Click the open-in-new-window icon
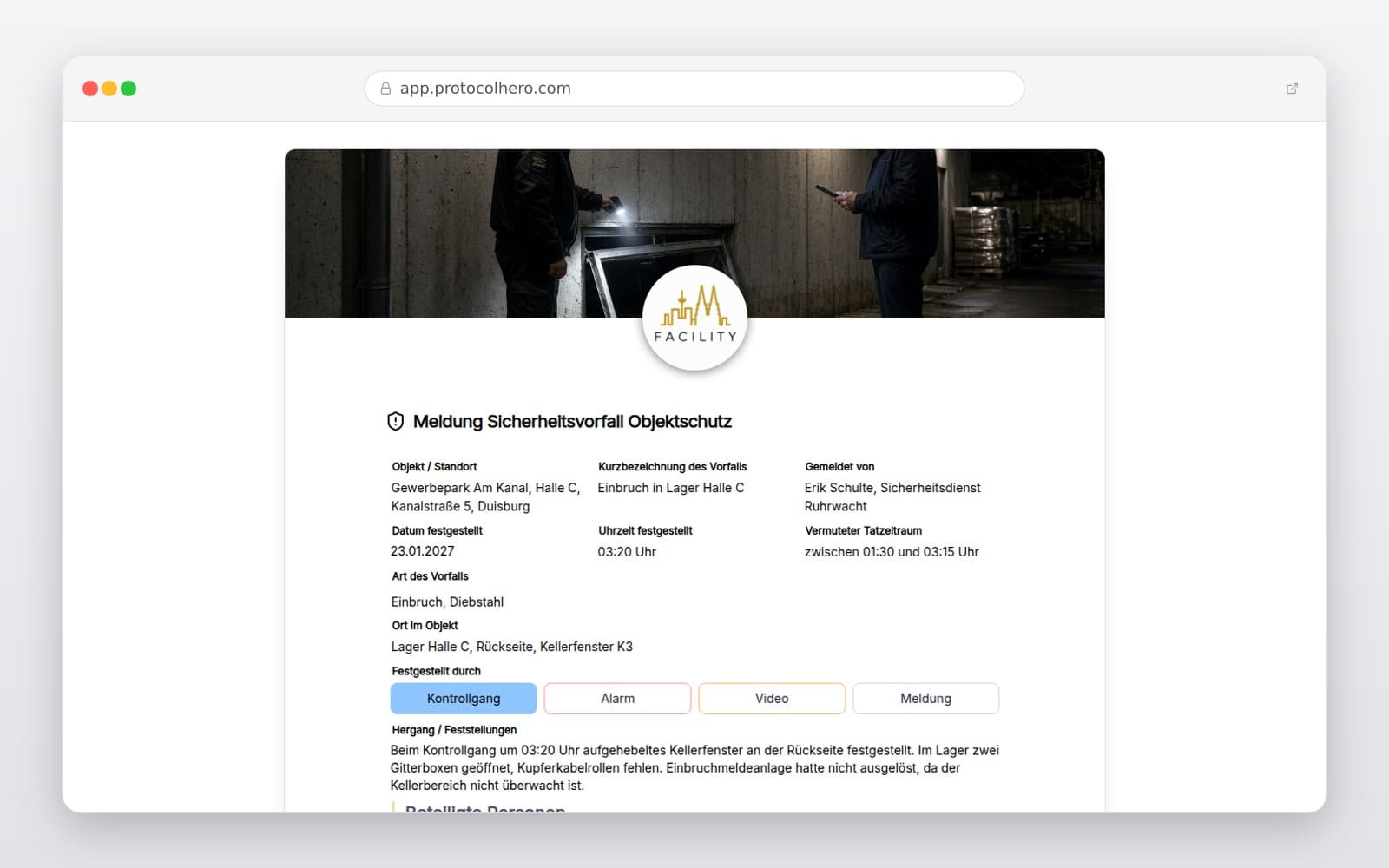 click(1292, 89)
